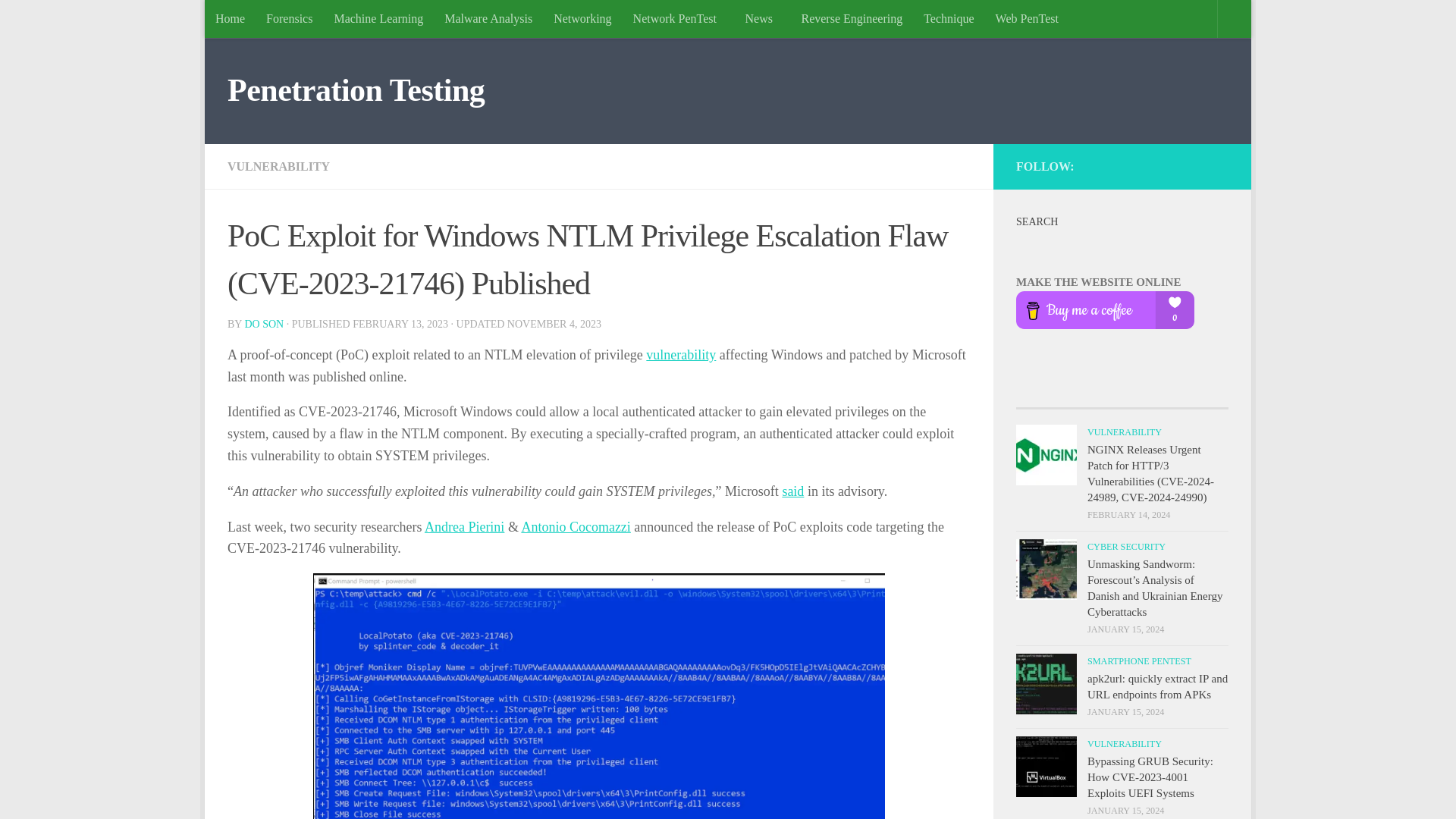Image resolution: width=1456 pixels, height=819 pixels.
Task: Click the Buy me a coffee heart icon
Action: tap(1175, 302)
